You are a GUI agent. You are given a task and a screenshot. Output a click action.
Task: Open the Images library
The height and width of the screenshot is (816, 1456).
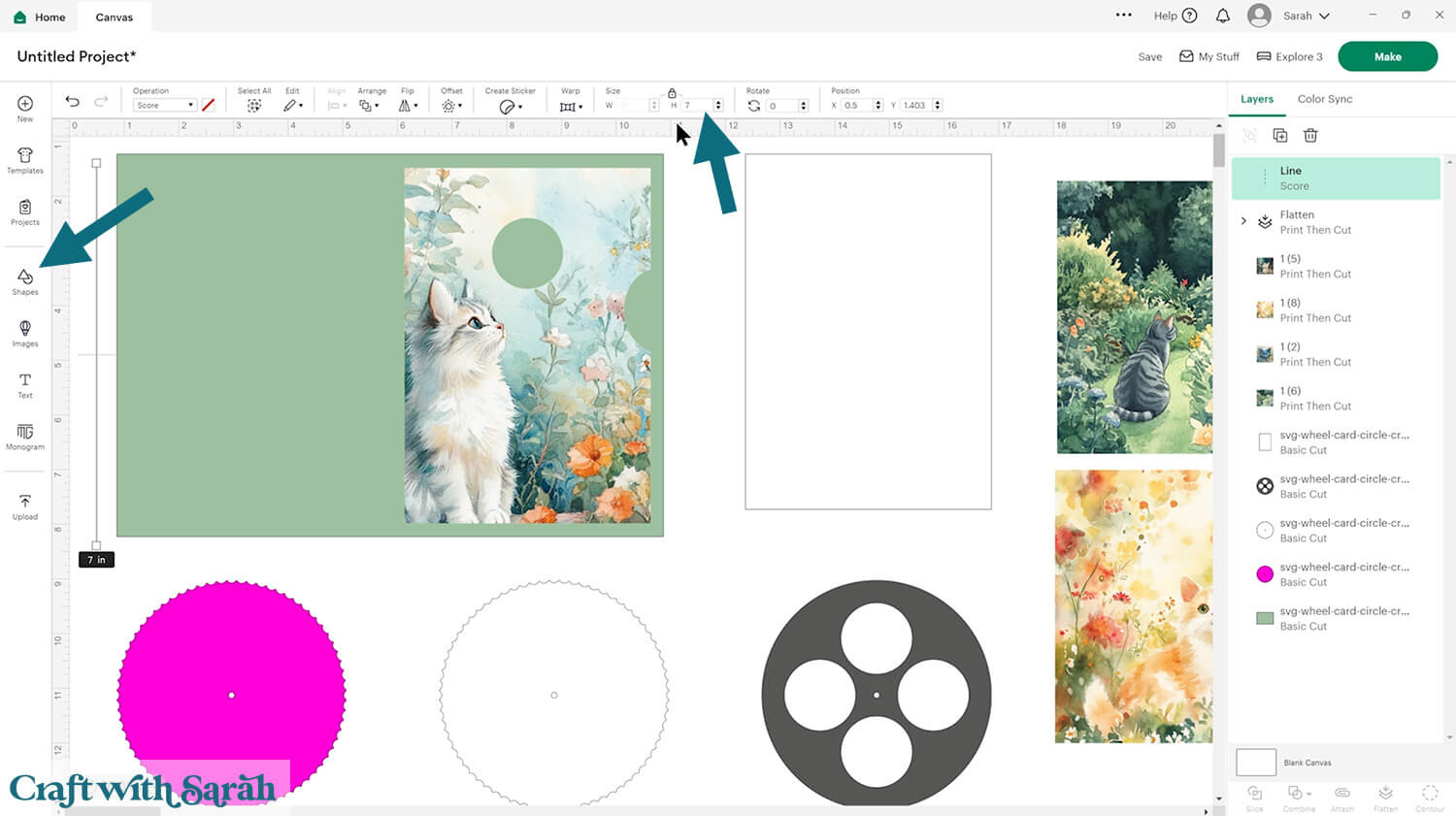tap(25, 333)
